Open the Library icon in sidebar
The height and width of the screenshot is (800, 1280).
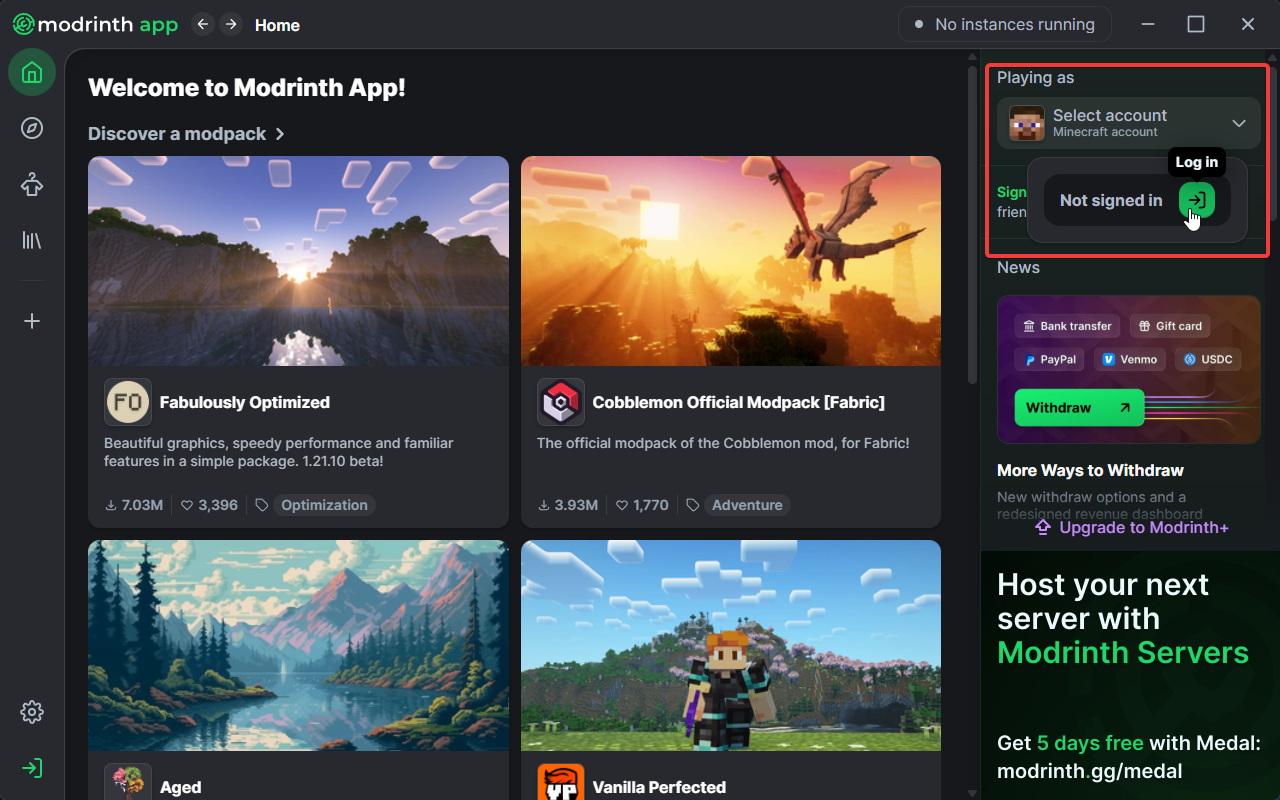(x=32, y=240)
